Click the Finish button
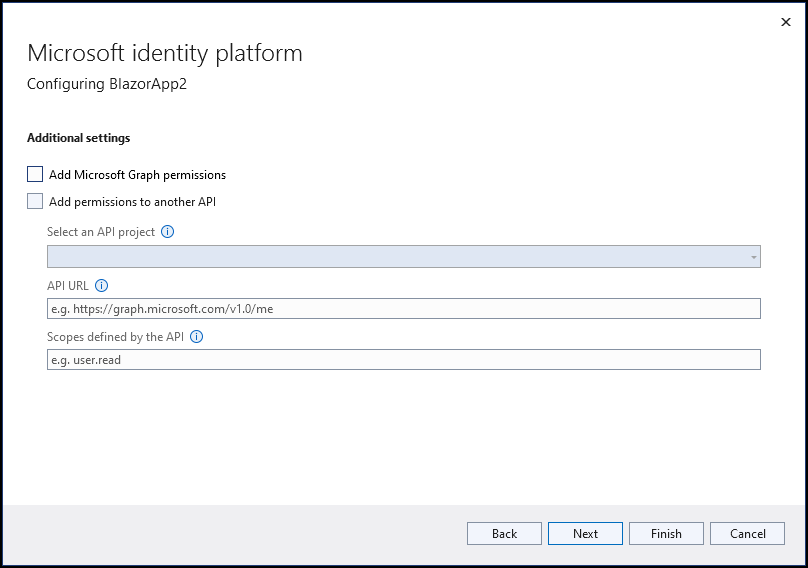Screen dimensions: 808x568 [x=666, y=534]
